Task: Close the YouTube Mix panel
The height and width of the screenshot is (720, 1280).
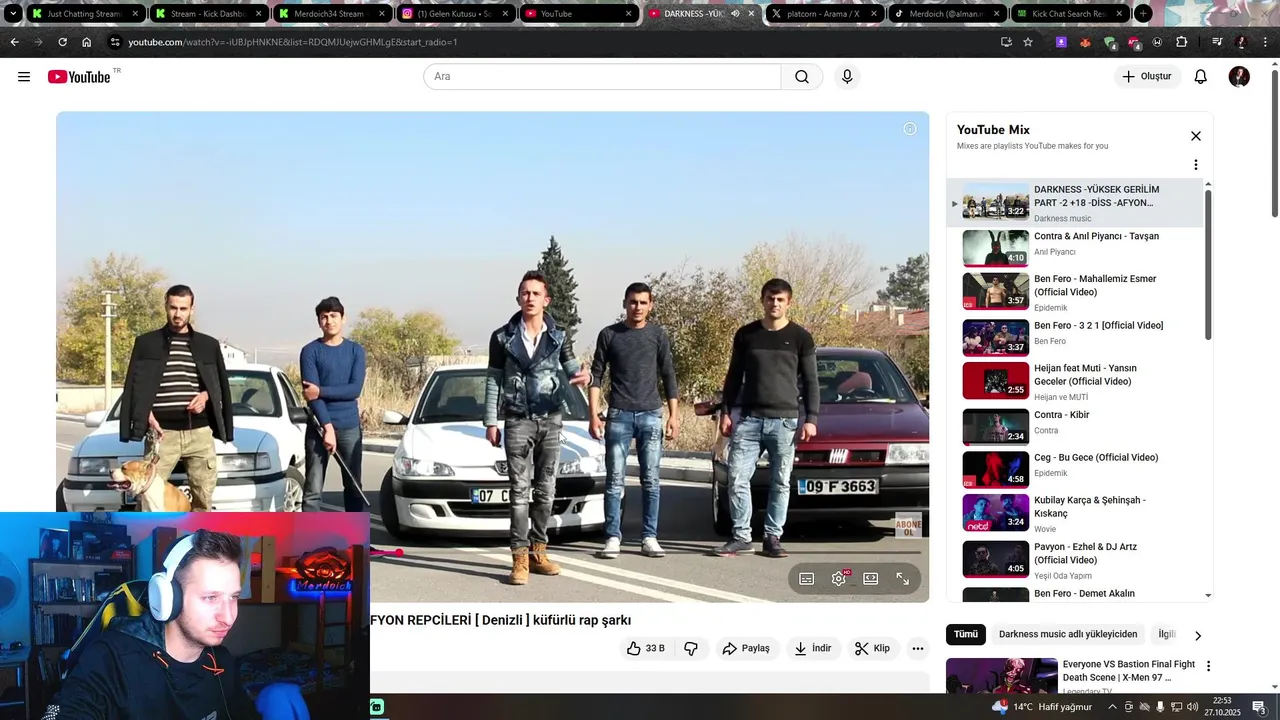Action: [1195, 136]
